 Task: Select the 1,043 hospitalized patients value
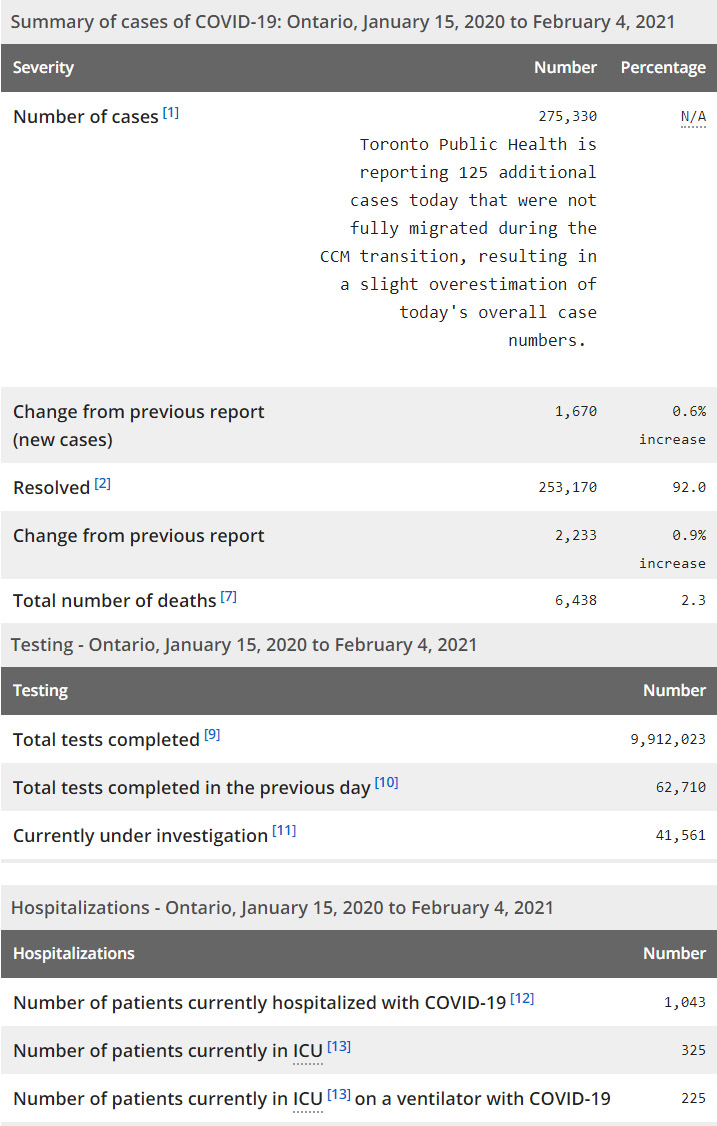click(x=684, y=1002)
